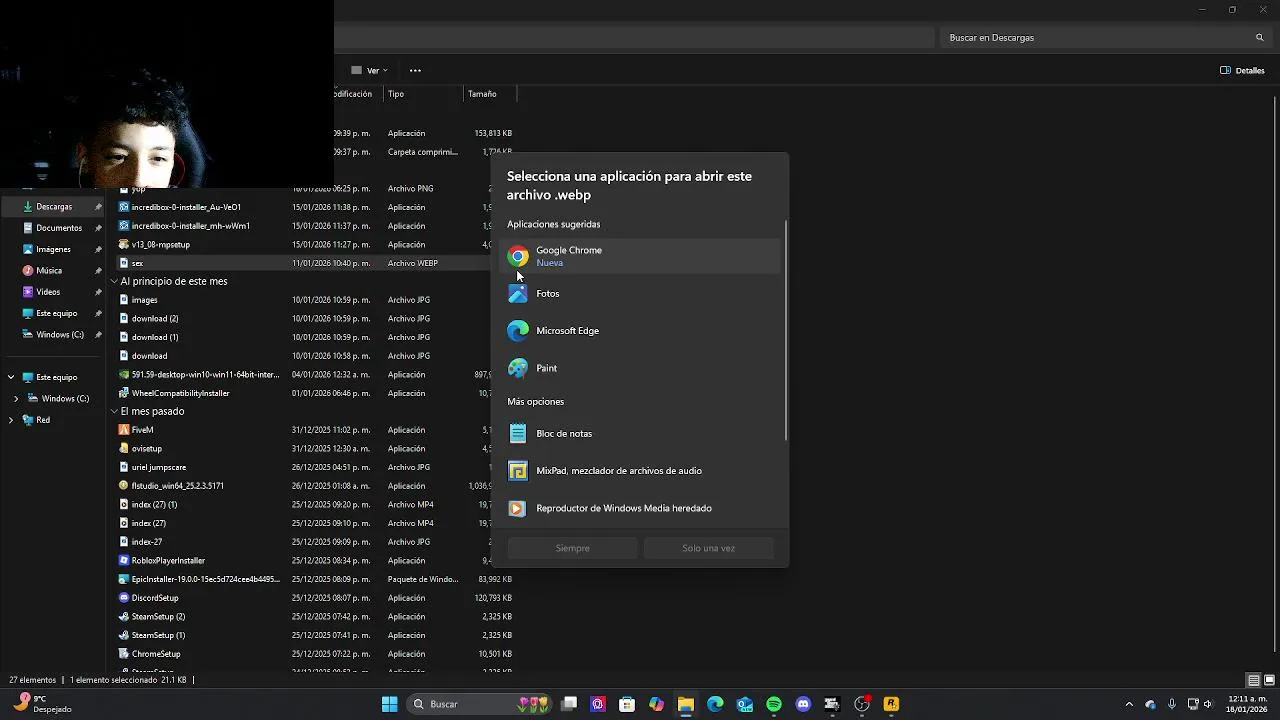Click the microphone tray icon
Image resolution: width=1280 pixels, height=720 pixels.
(x=1172, y=704)
